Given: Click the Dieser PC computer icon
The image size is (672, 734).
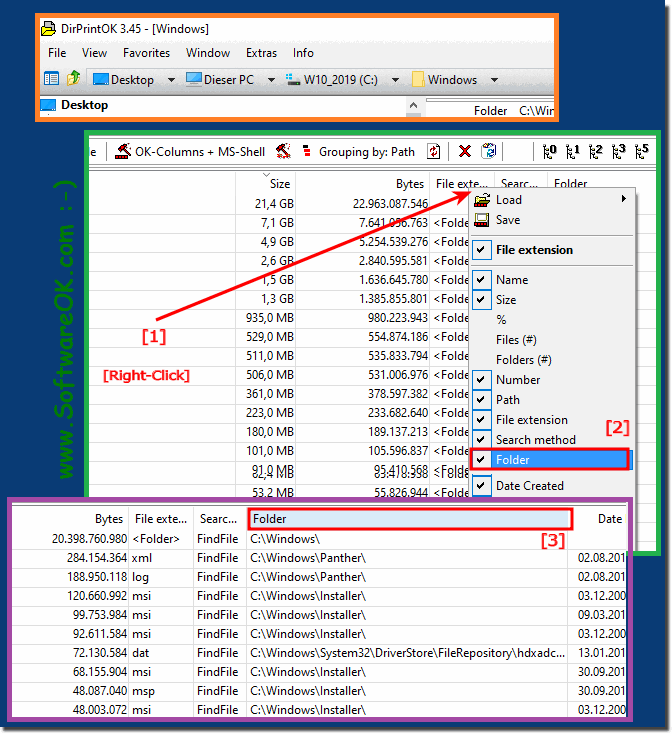Looking at the screenshot, I should pos(194,79).
